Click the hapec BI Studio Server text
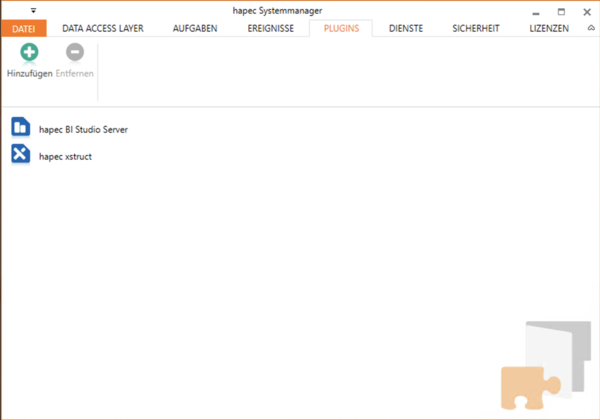Image resolution: width=600 pixels, height=420 pixels. (x=83, y=130)
